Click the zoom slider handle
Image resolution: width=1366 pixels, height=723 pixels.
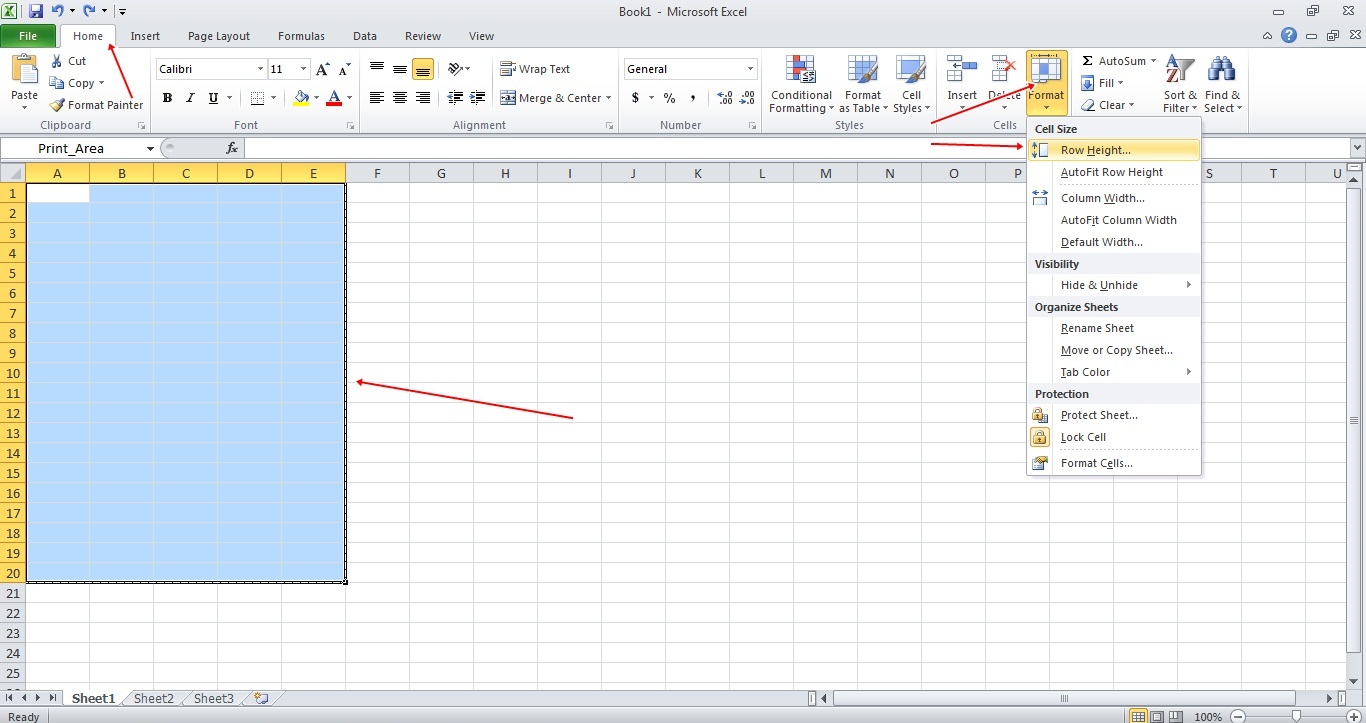(x=1296, y=716)
